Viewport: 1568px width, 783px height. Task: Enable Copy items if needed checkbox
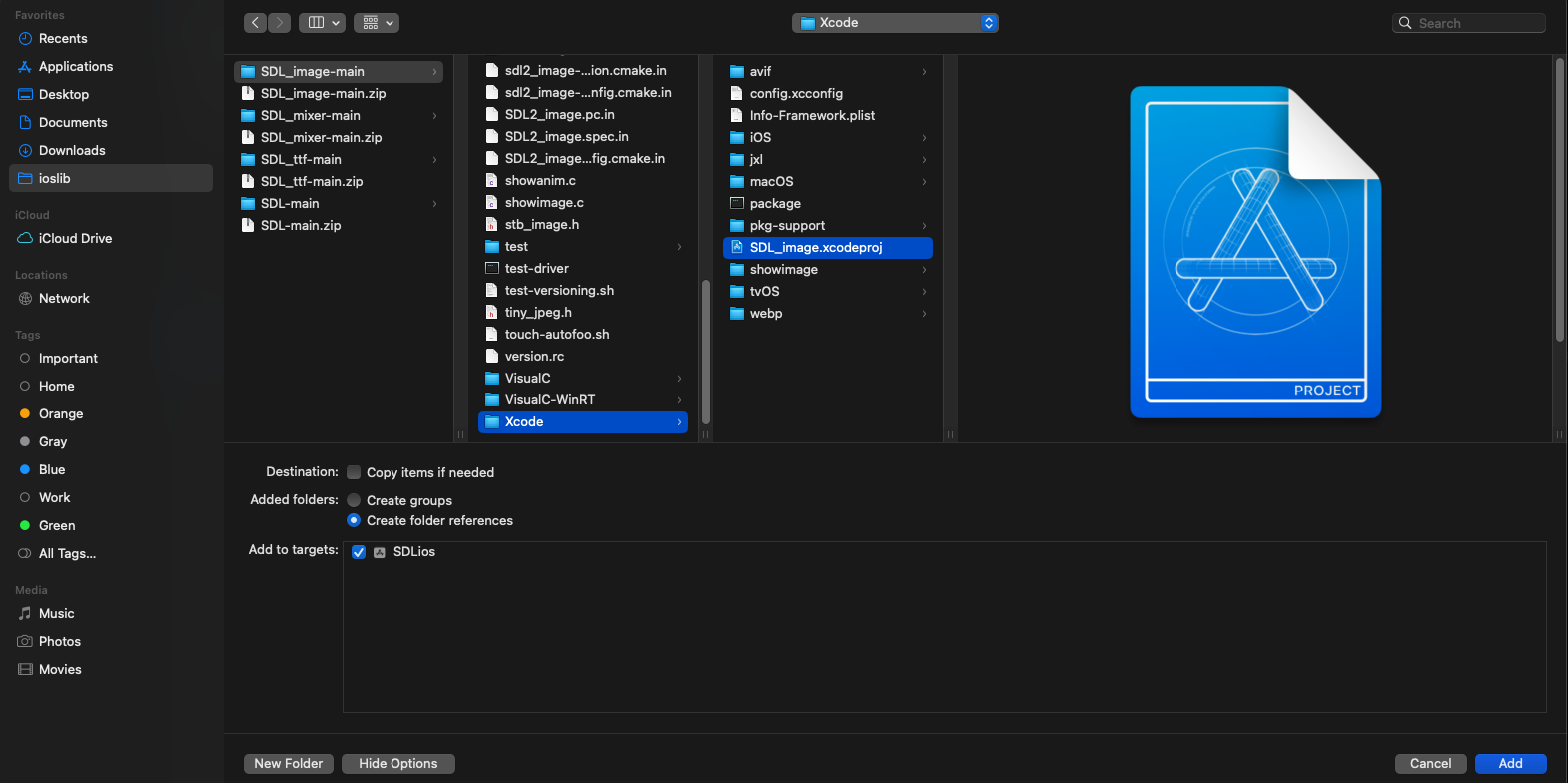pos(354,472)
